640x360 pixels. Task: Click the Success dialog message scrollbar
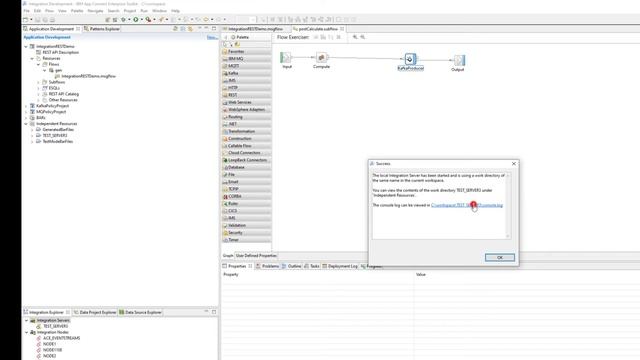point(508,205)
